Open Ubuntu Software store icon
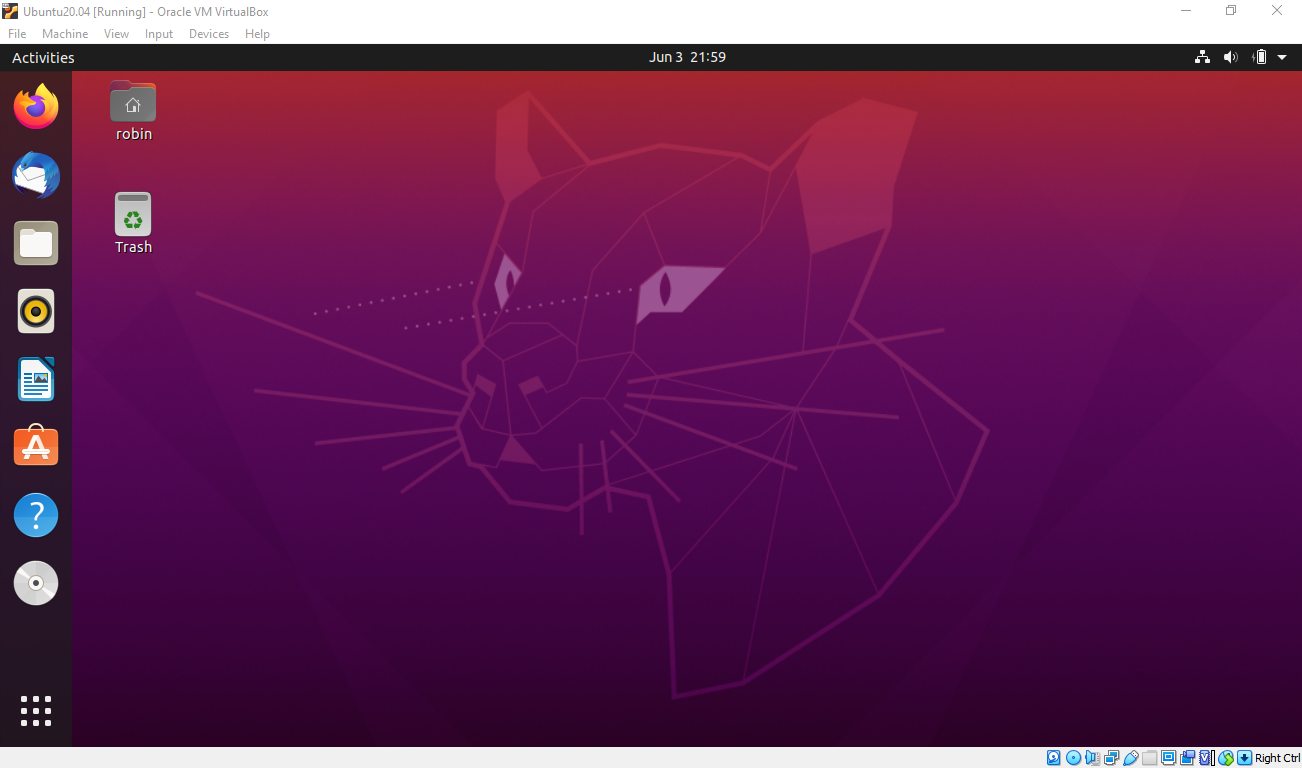 [x=36, y=447]
